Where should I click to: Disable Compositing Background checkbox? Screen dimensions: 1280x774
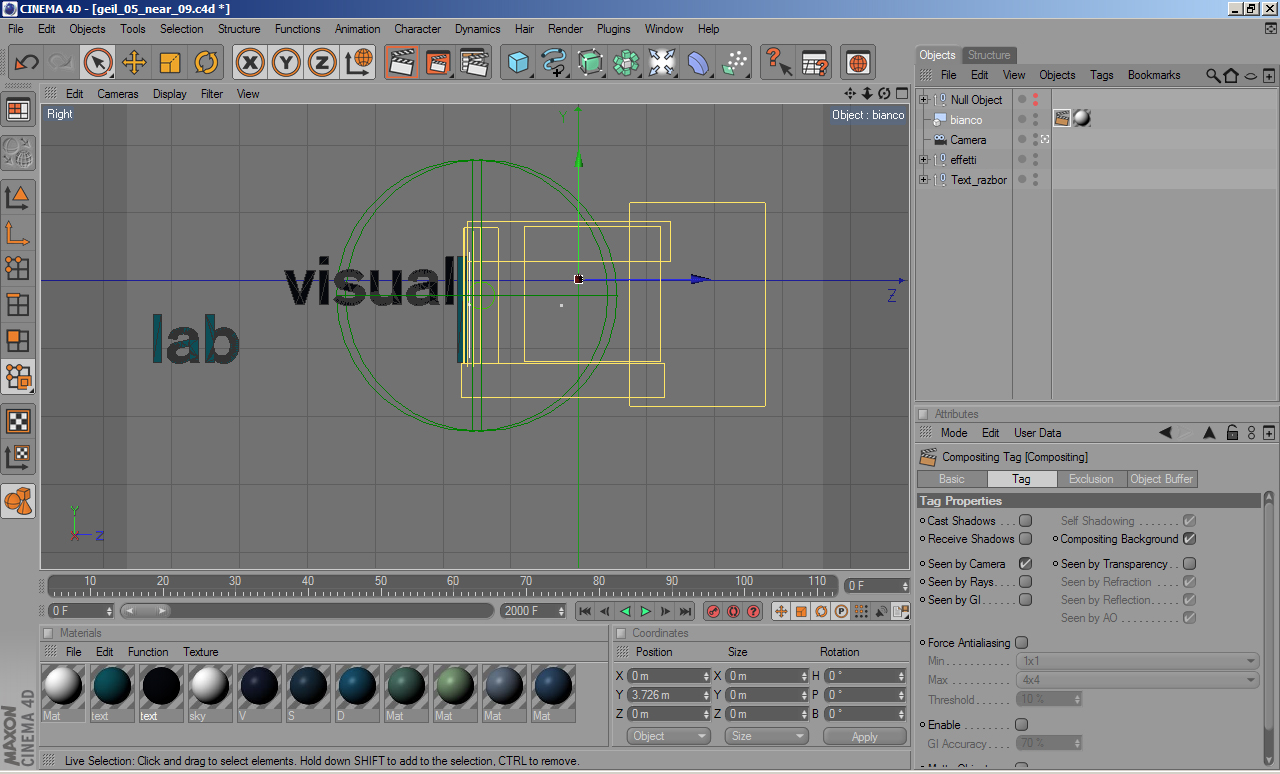(x=1189, y=539)
